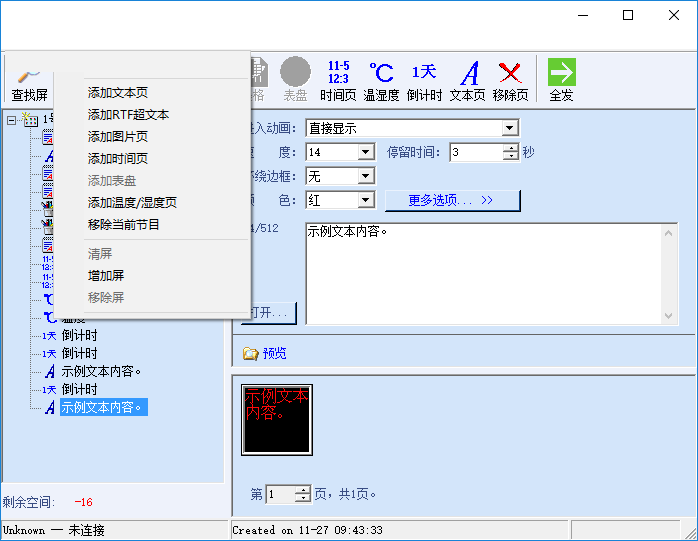Image resolution: width=698 pixels, height=541 pixels.
Task: Minimize the application window
Action: 583,15
